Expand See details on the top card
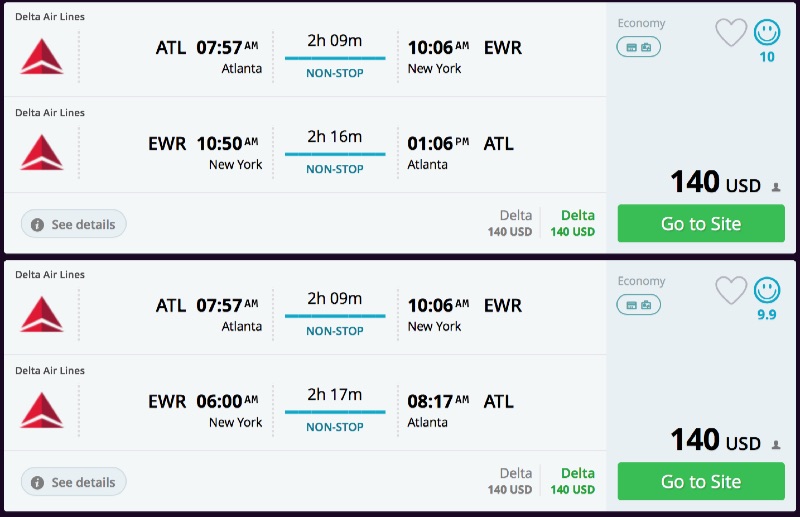Viewport: 800px width, 517px height. pos(74,224)
